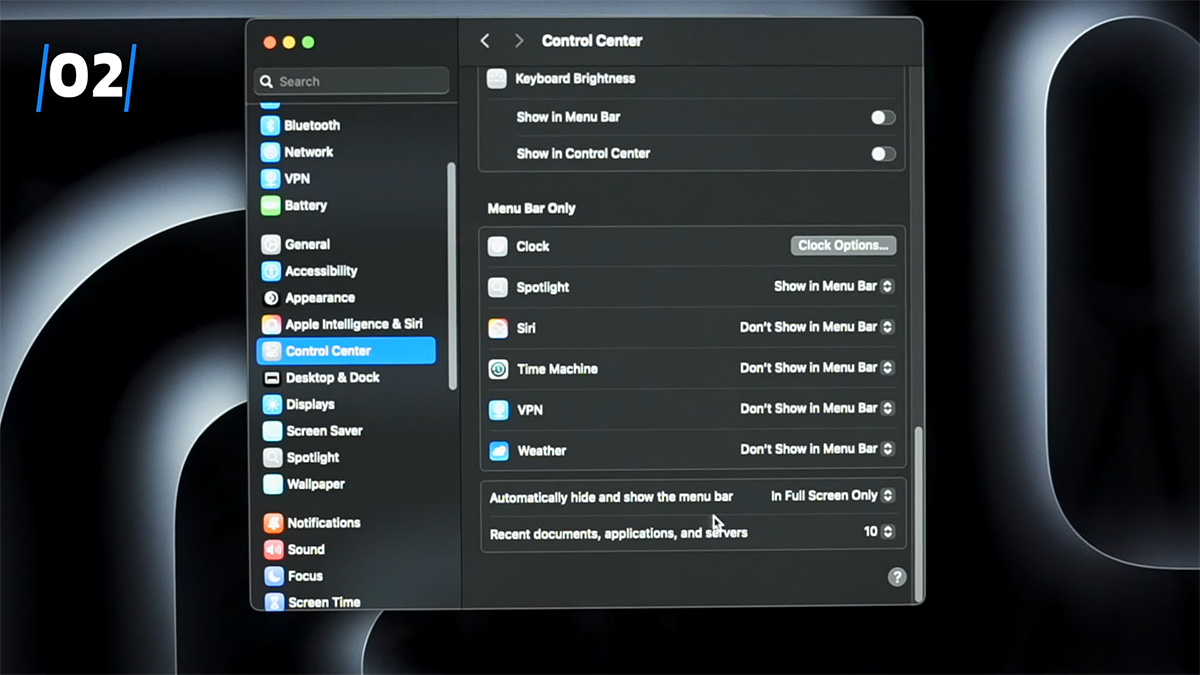The height and width of the screenshot is (675, 1200).
Task: Toggle Keyboard Brightness Show in Control Center
Action: pyautogui.click(x=883, y=154)
